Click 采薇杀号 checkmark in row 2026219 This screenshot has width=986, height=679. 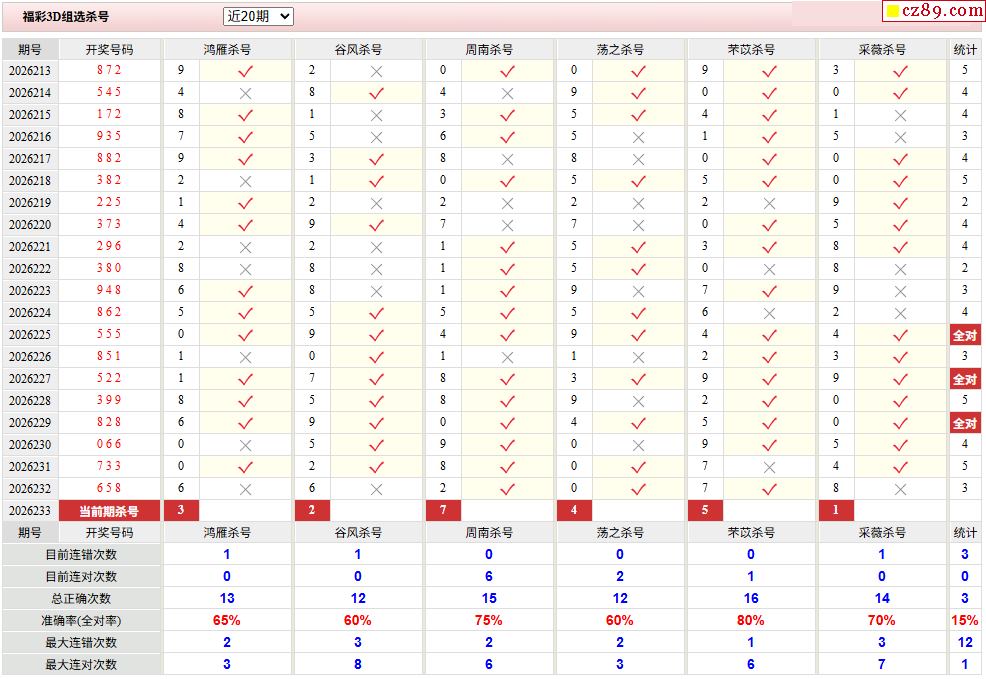tap(900, 203)
